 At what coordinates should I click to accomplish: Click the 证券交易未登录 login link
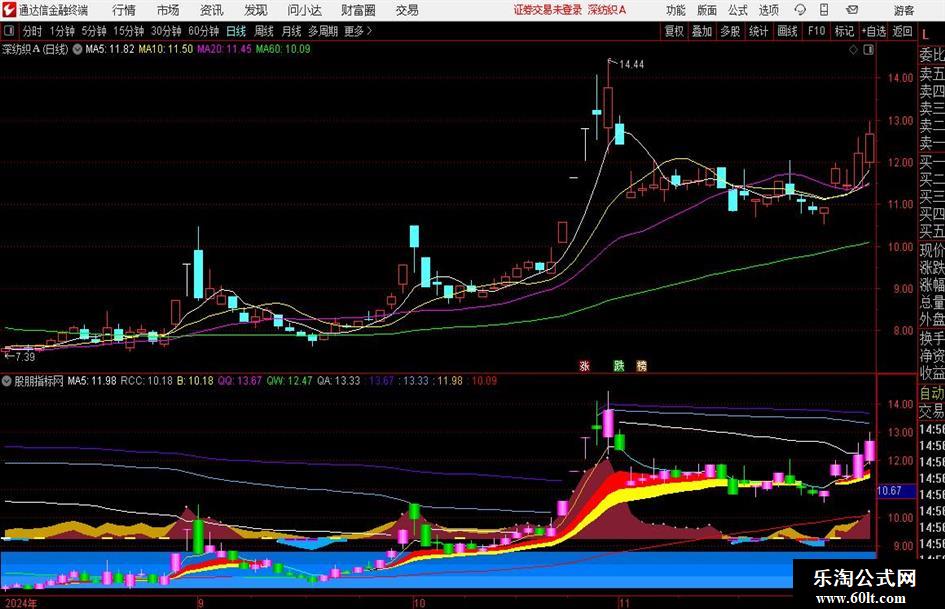[548, 10]
